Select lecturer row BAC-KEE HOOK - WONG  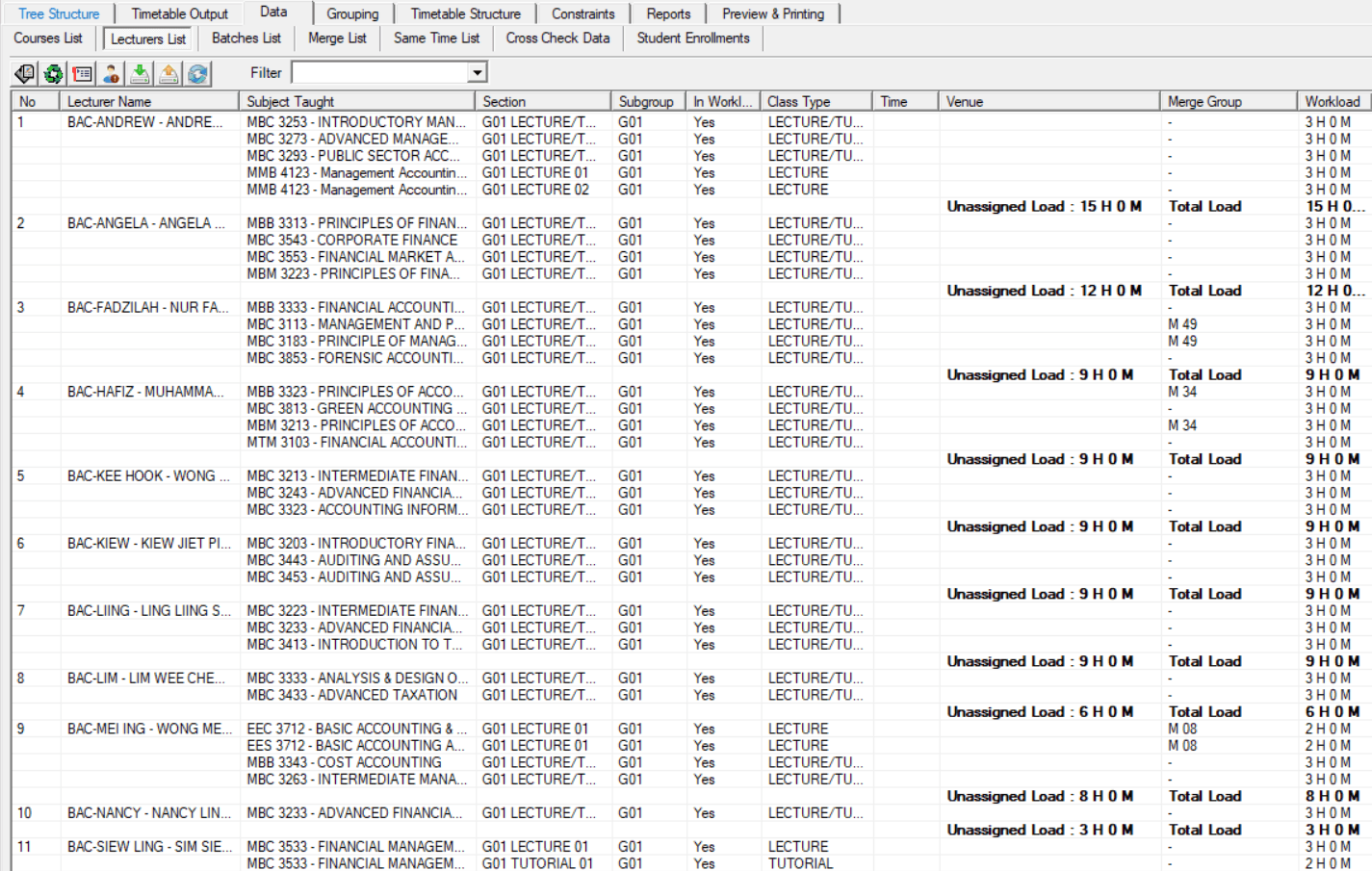[x=148, y=476]
